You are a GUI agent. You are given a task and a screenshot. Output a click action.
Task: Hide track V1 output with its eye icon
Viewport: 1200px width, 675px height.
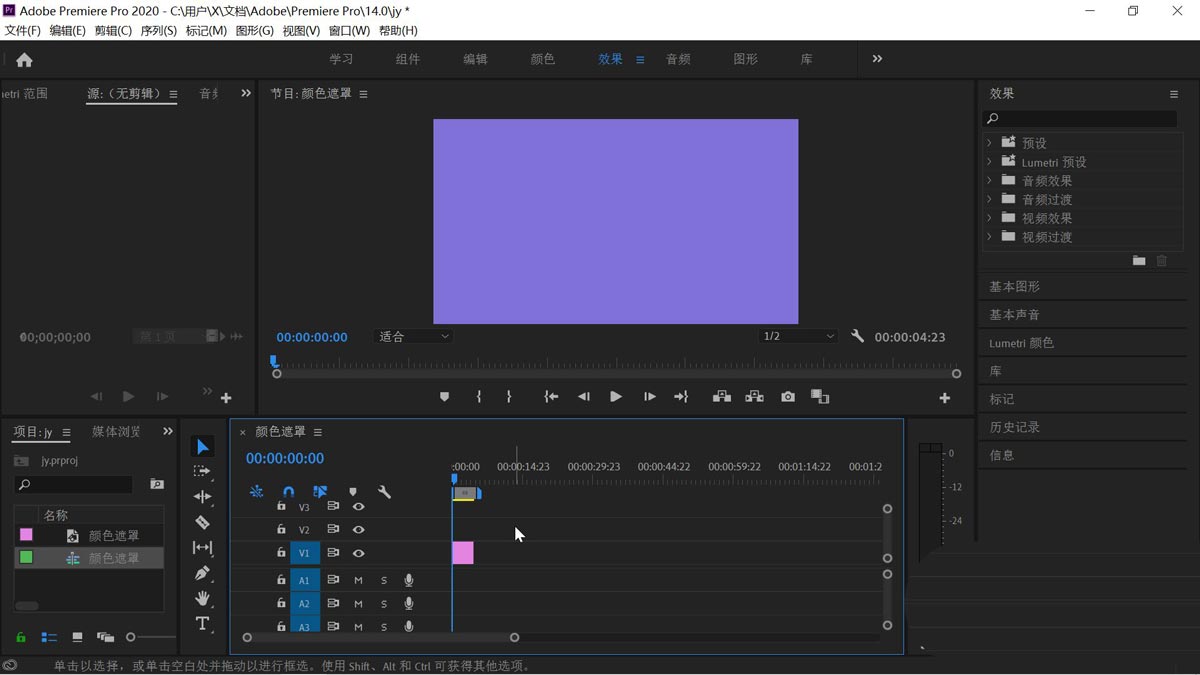[x=359, y=553]
